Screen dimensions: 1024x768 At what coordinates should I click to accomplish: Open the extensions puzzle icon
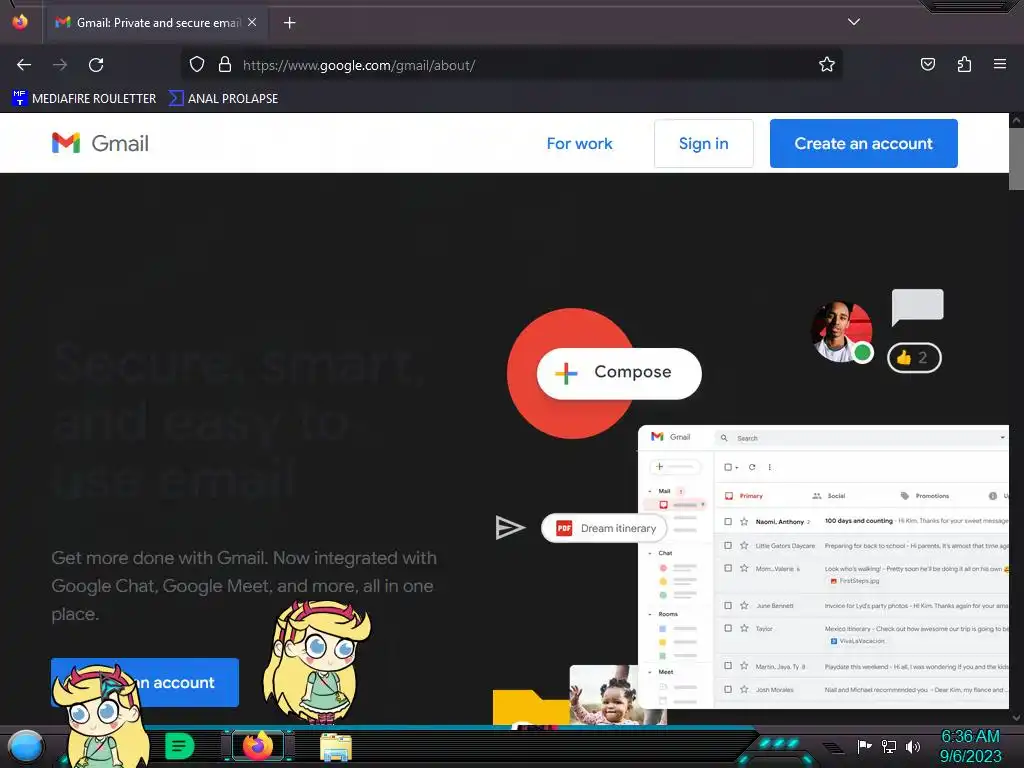[964, 65]
